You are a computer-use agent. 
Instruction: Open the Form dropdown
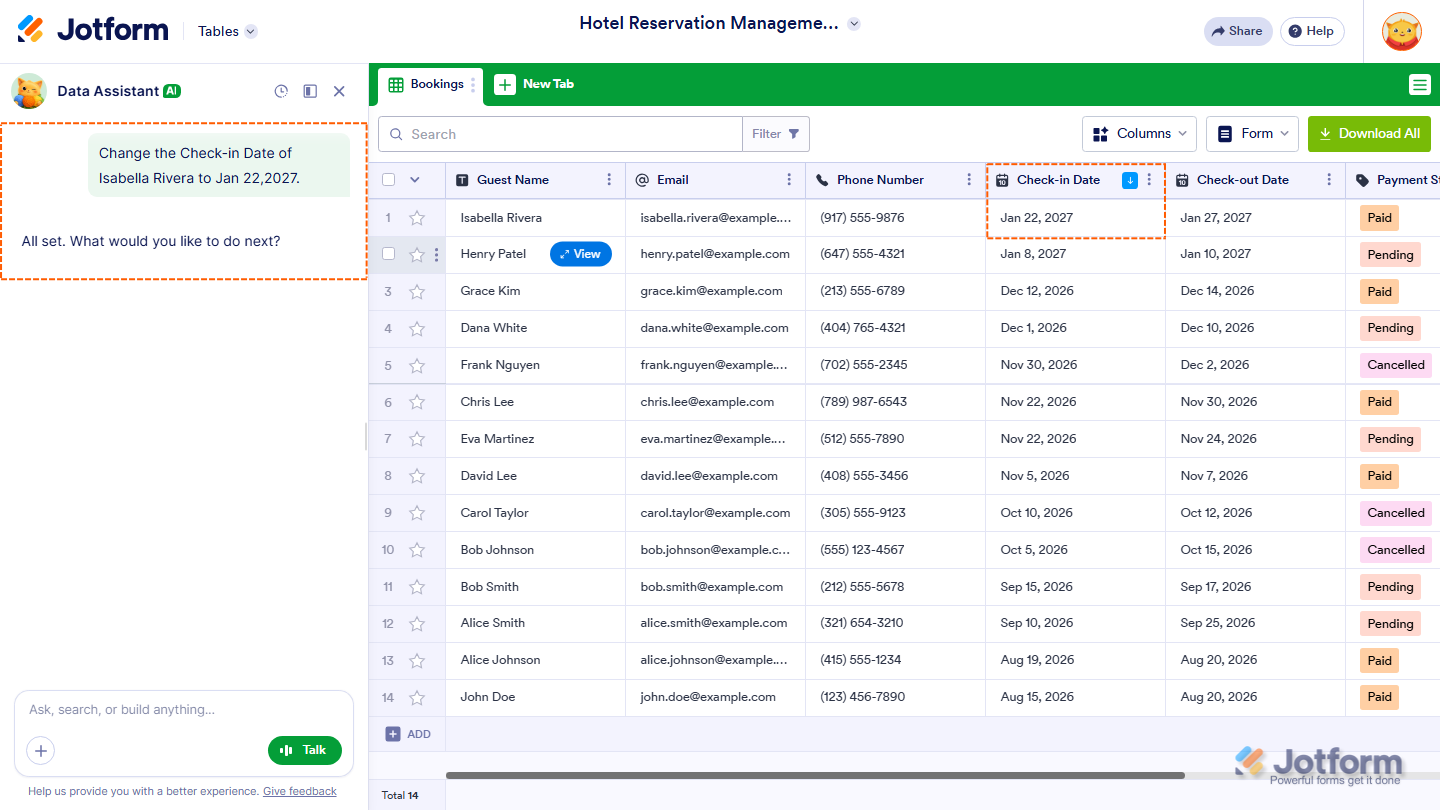click(1252, 134)
